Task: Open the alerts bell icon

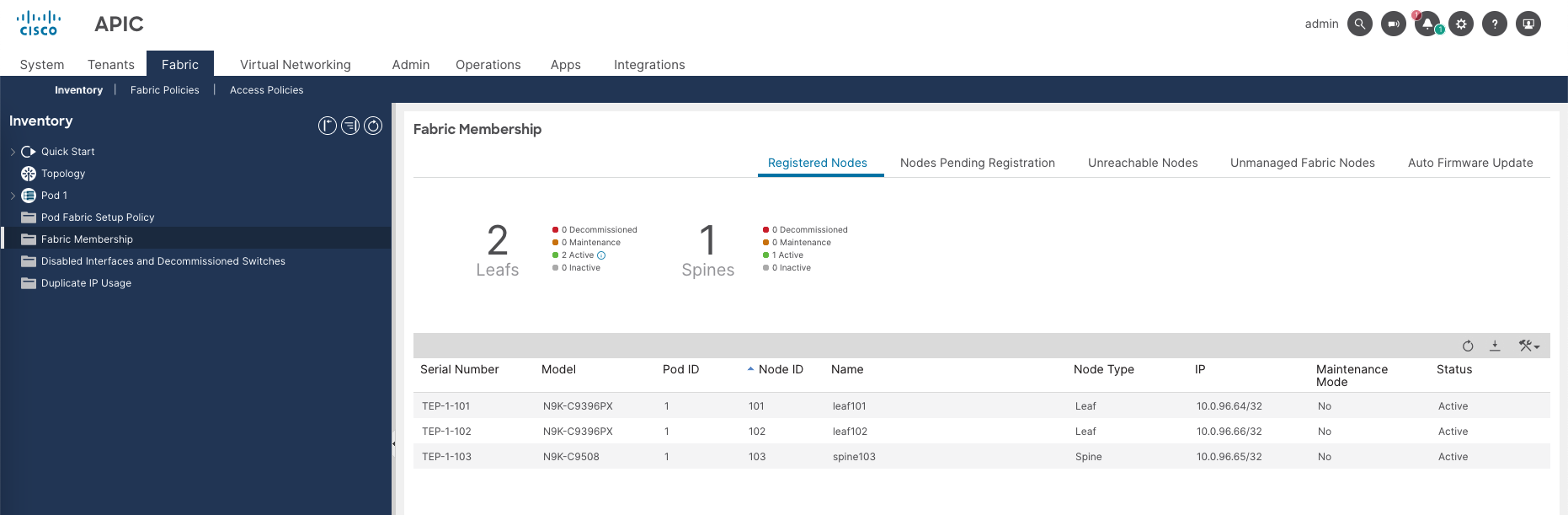Action: coord(1427,24)
